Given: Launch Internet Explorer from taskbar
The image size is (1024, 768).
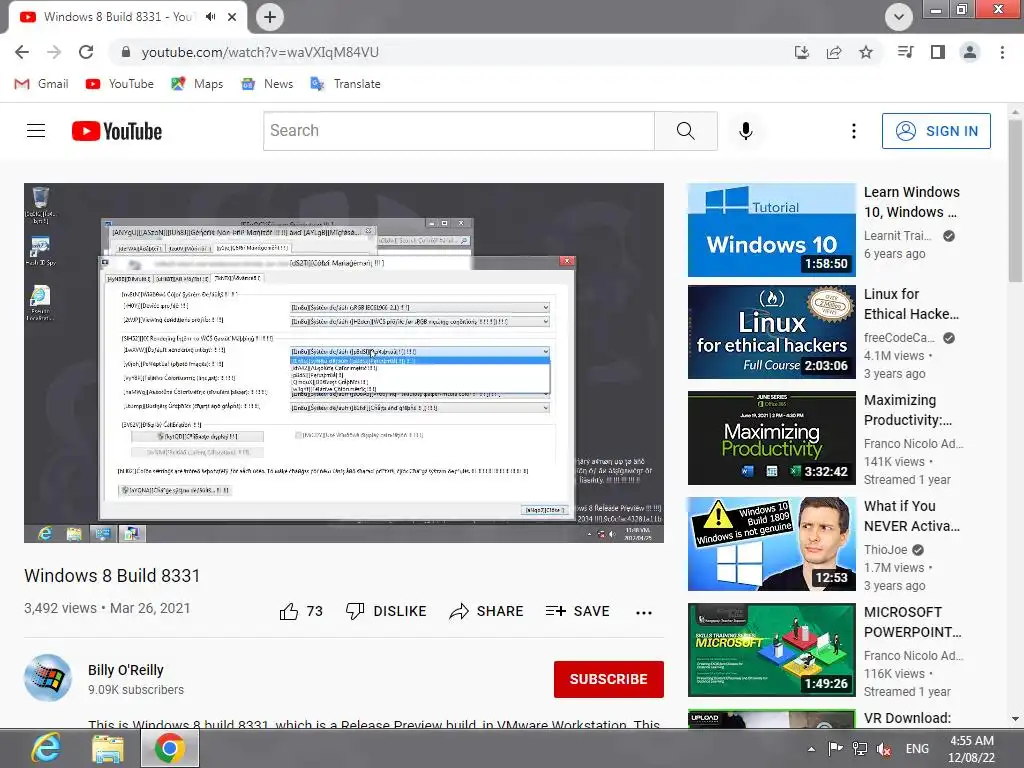Looking at the screenshot, I should click(46, 748).
